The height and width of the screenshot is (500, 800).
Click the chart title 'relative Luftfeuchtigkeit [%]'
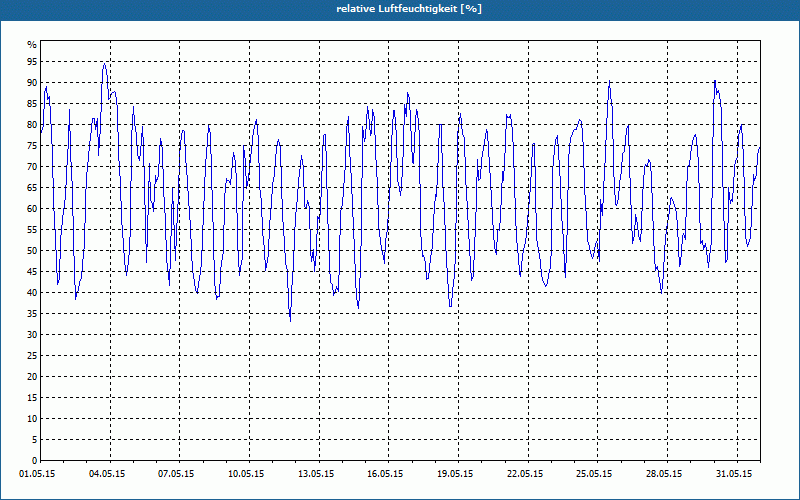[x=409, y=9]
